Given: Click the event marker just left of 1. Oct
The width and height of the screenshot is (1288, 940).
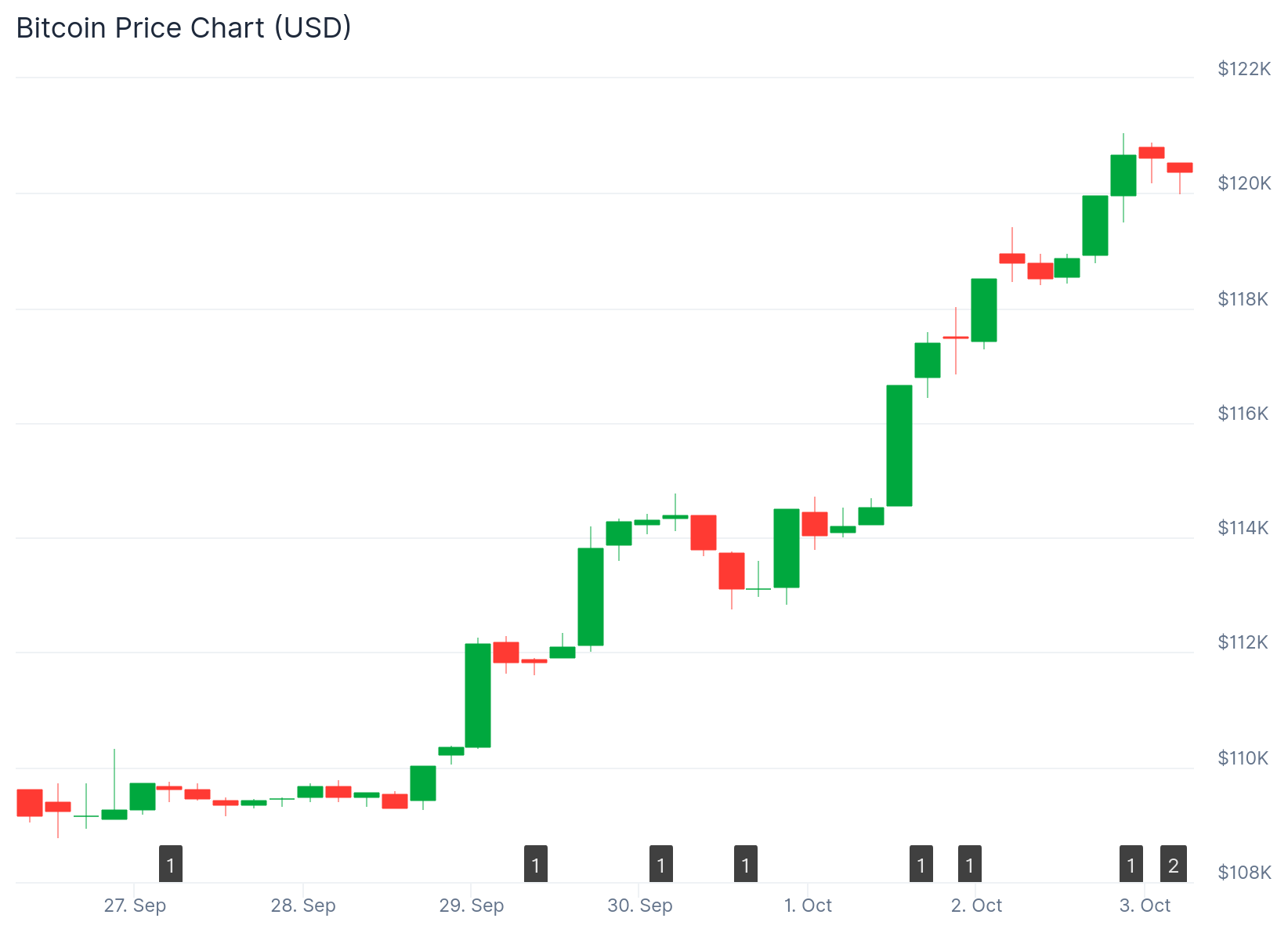Looking at the screenshot, I should coord(746,864).
